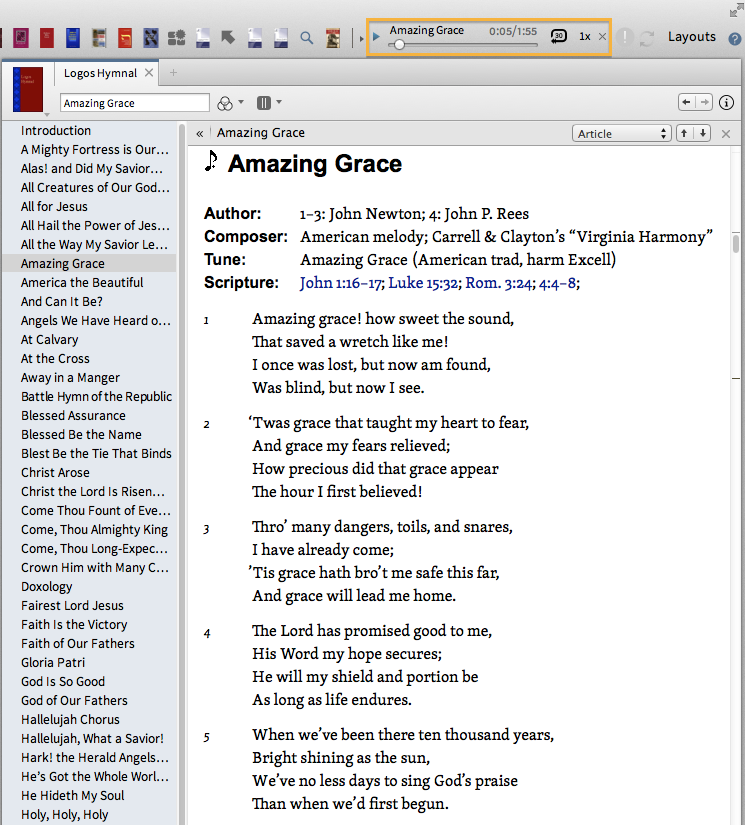Open the blue book shortcut
The image size is (745, 825).
coord(73,37)
